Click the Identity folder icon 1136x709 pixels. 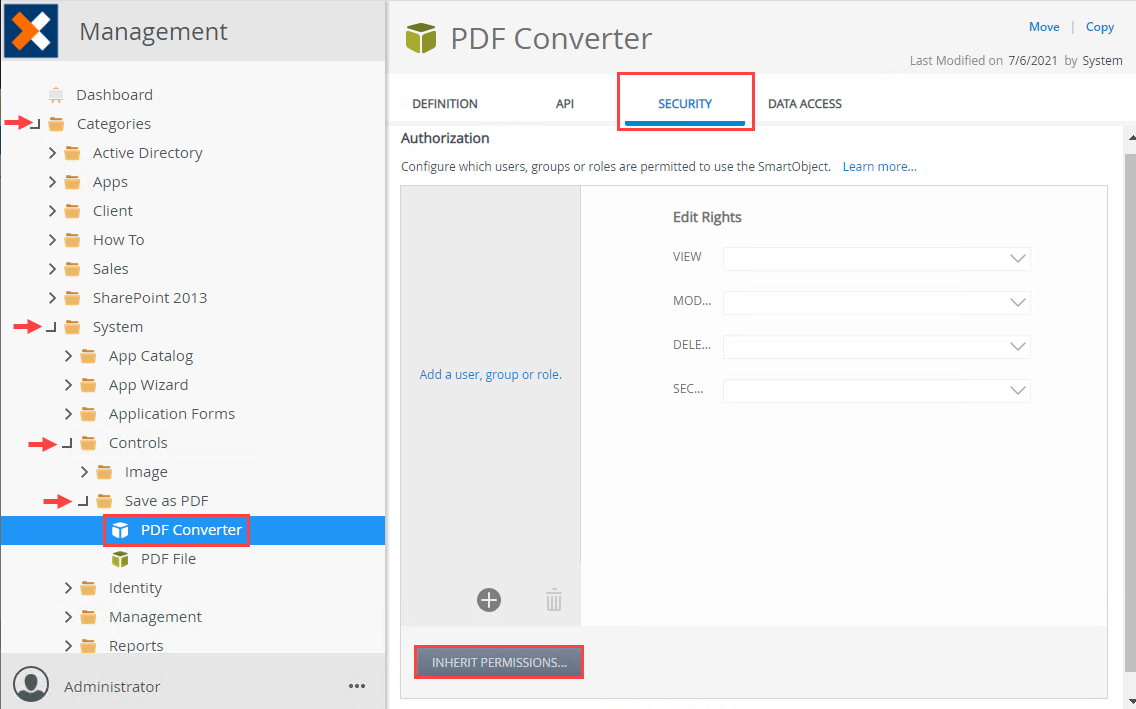[88, 587]
